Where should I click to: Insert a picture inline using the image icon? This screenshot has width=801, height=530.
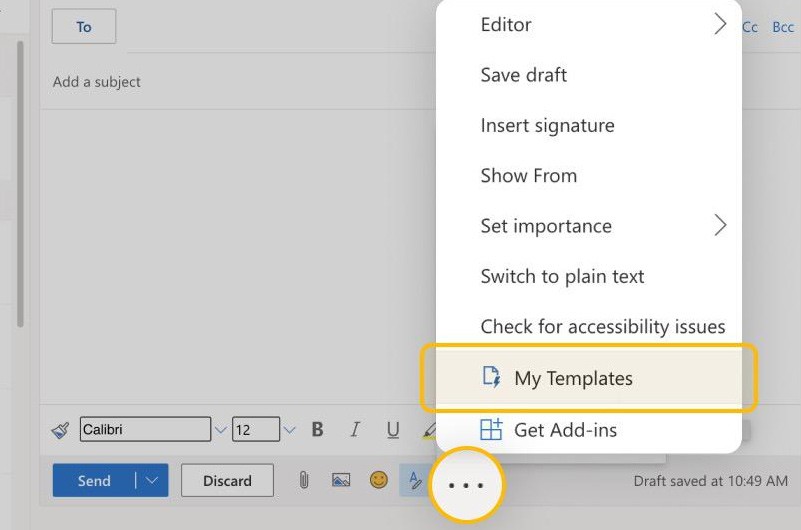click(341, 480)
